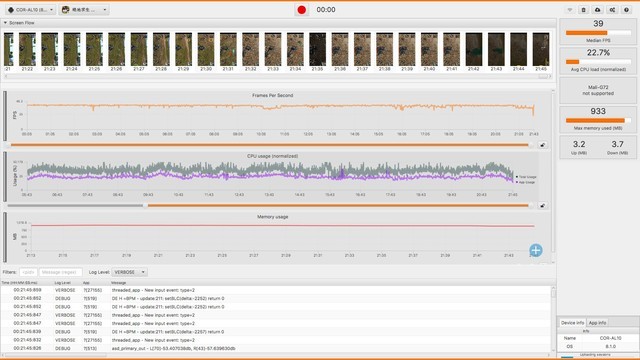Click the Mali-G72 not supported panel
Image resolution: width=640 pixels, height=360 pixels.
click(598, 90)
